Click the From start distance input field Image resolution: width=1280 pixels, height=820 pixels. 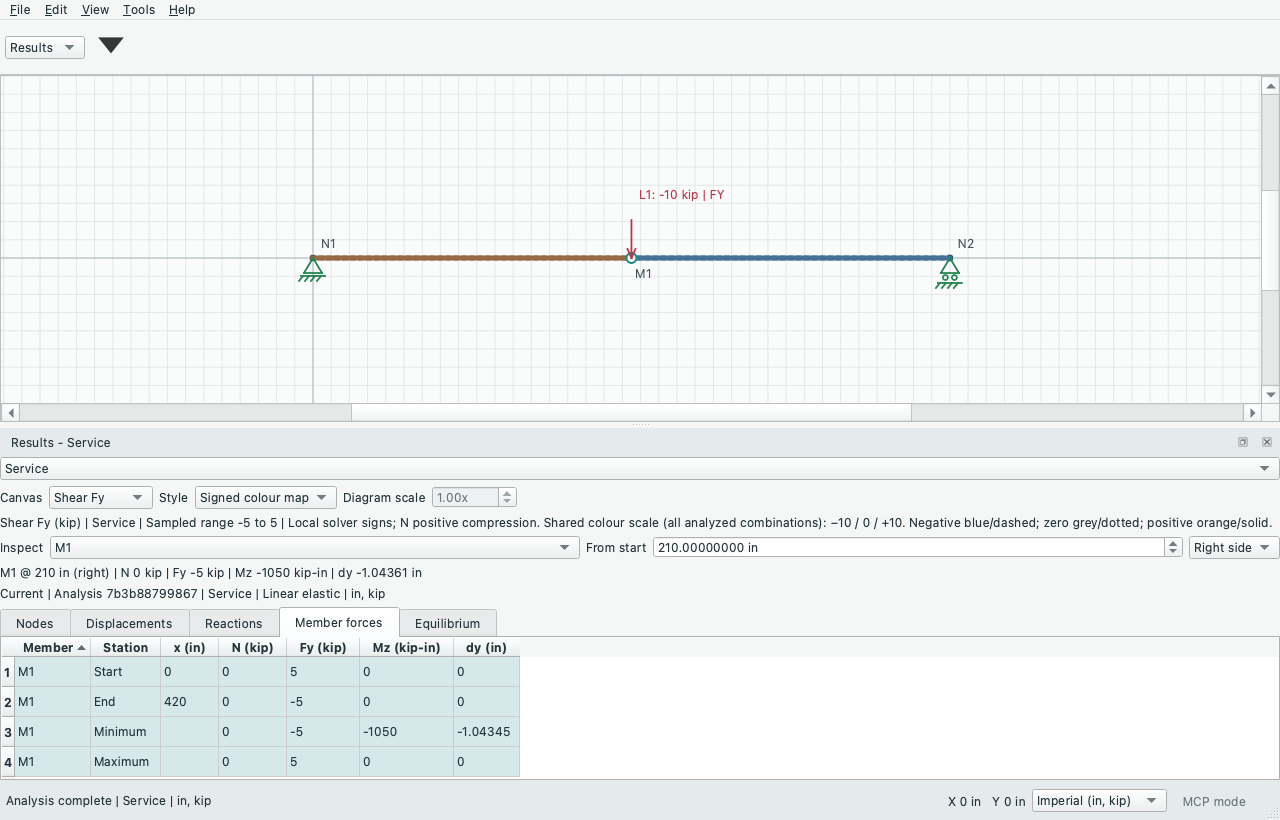pos(909,547)
